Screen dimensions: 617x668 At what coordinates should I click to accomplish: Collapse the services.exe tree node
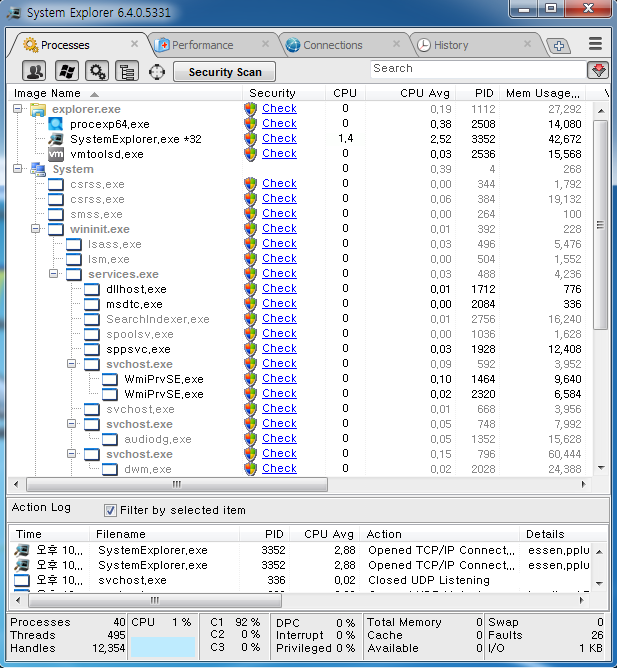point(53,274)
